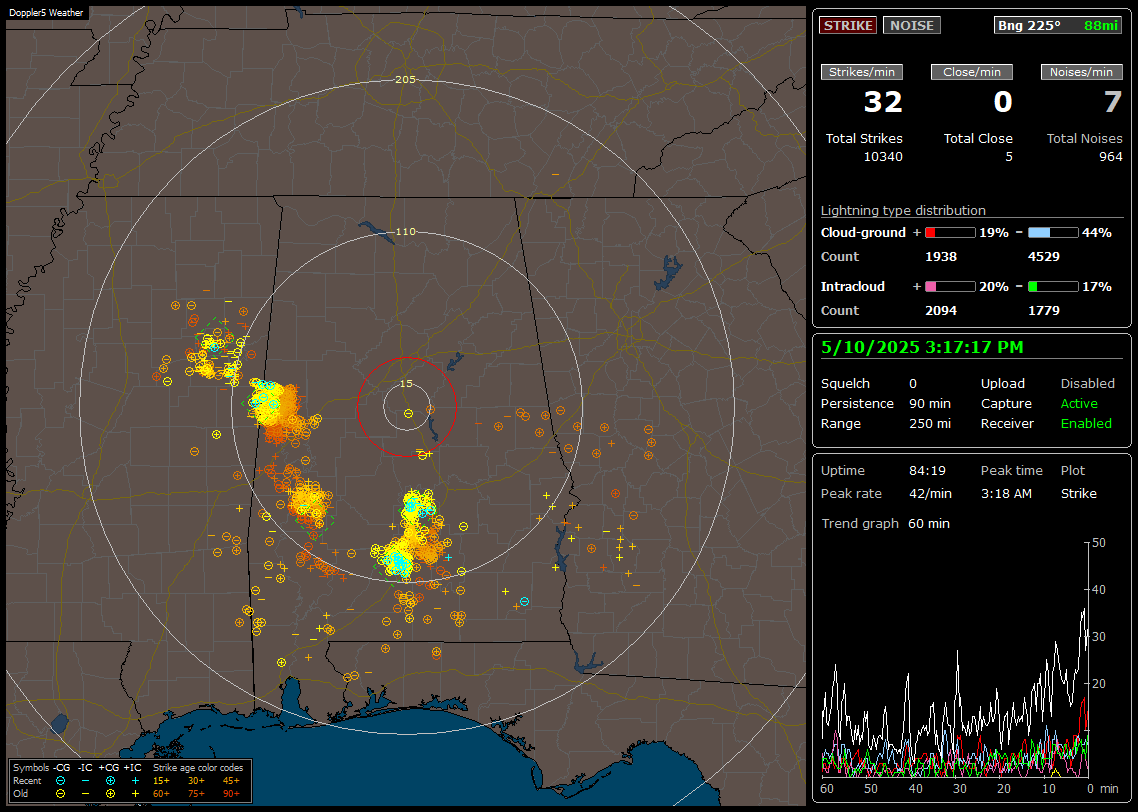
Task: Click the Trend graph 60 min value
Action: pos(928,524)
